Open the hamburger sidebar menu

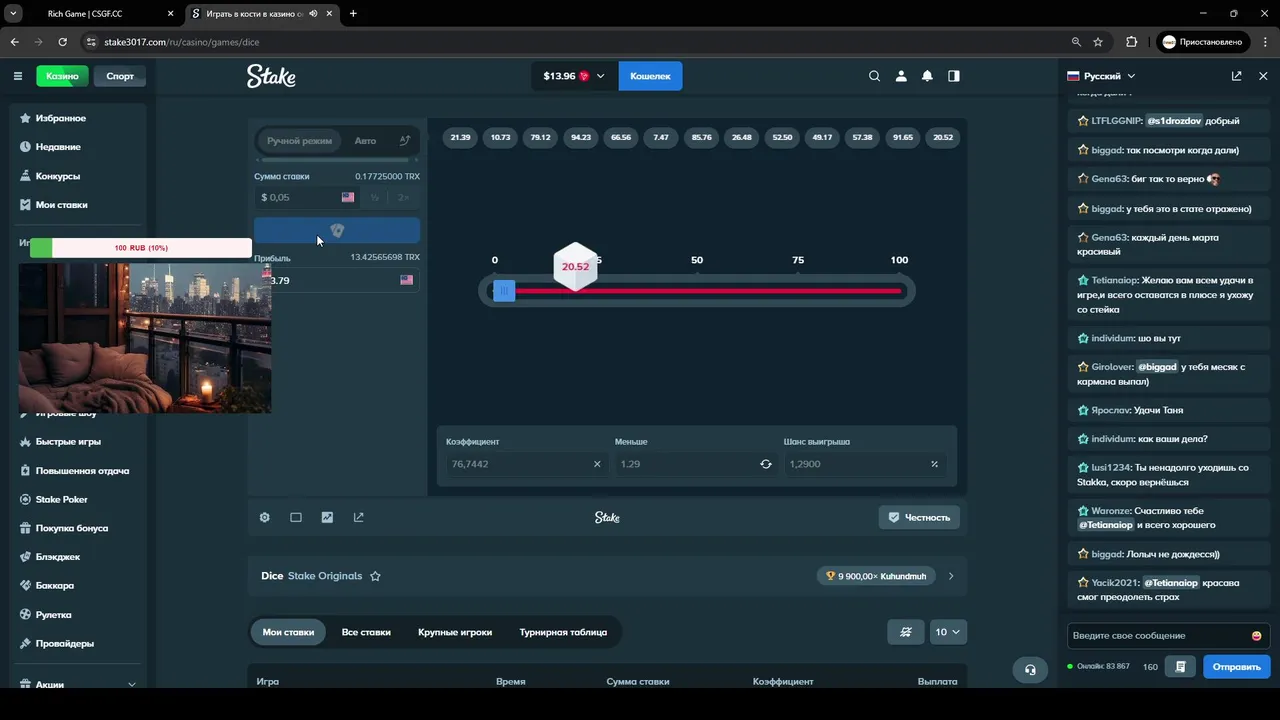pos(17,76)
